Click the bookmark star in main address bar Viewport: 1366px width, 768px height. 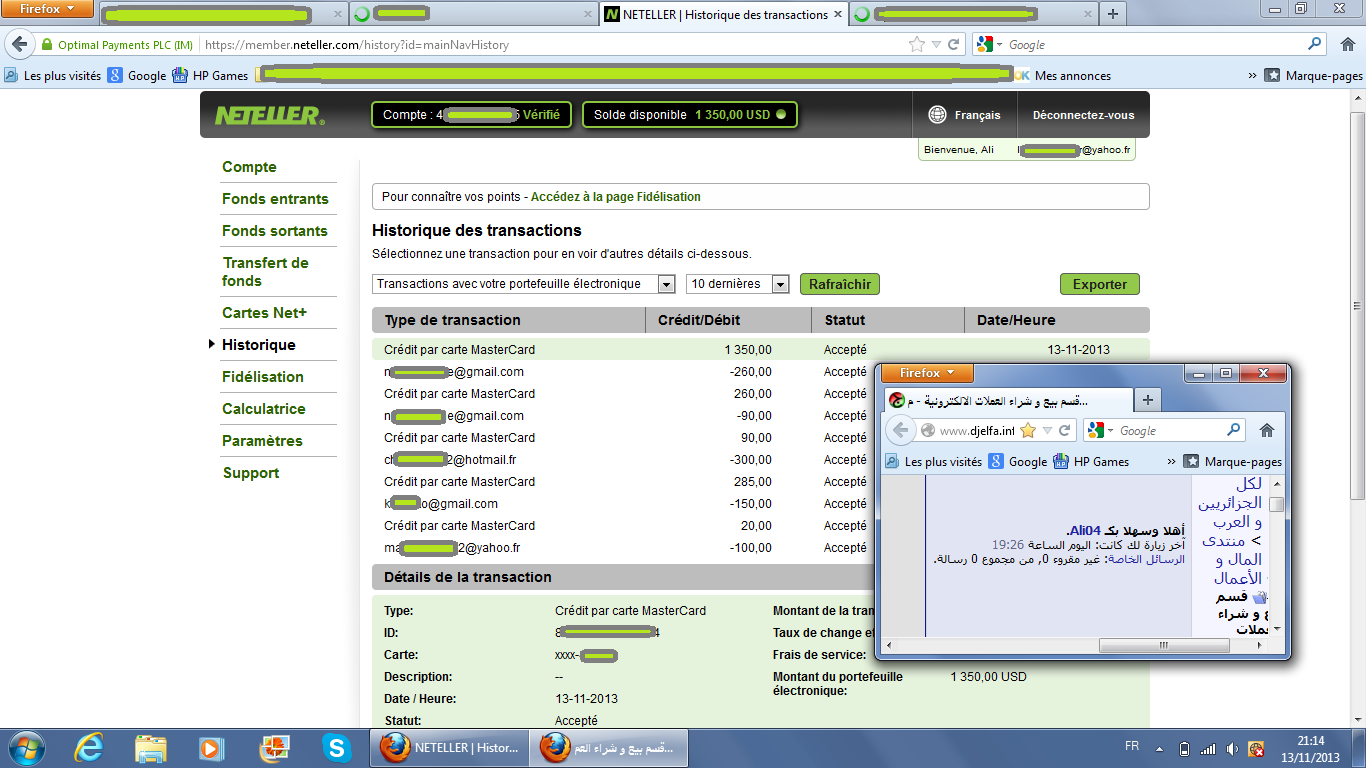click(x=916, y=45)
